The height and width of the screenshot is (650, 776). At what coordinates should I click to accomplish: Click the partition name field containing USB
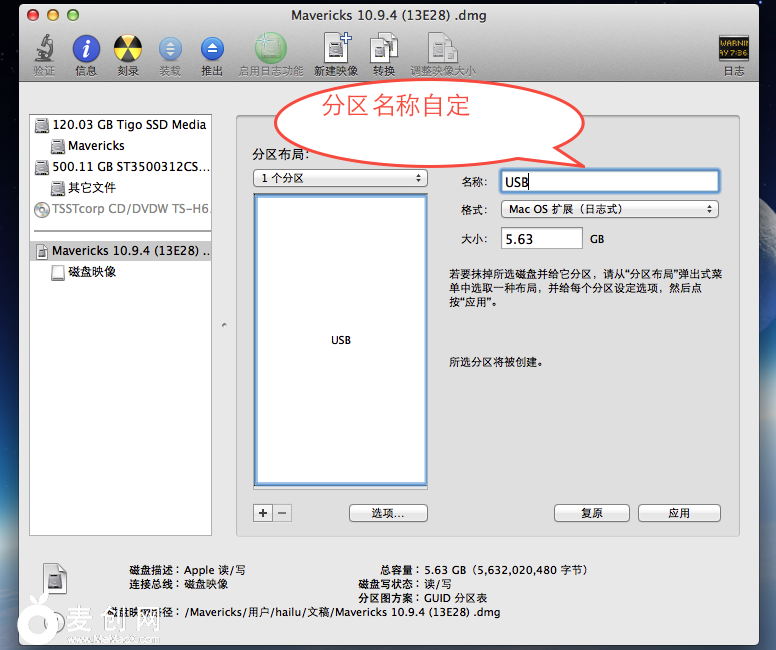(x=610, y=182)
